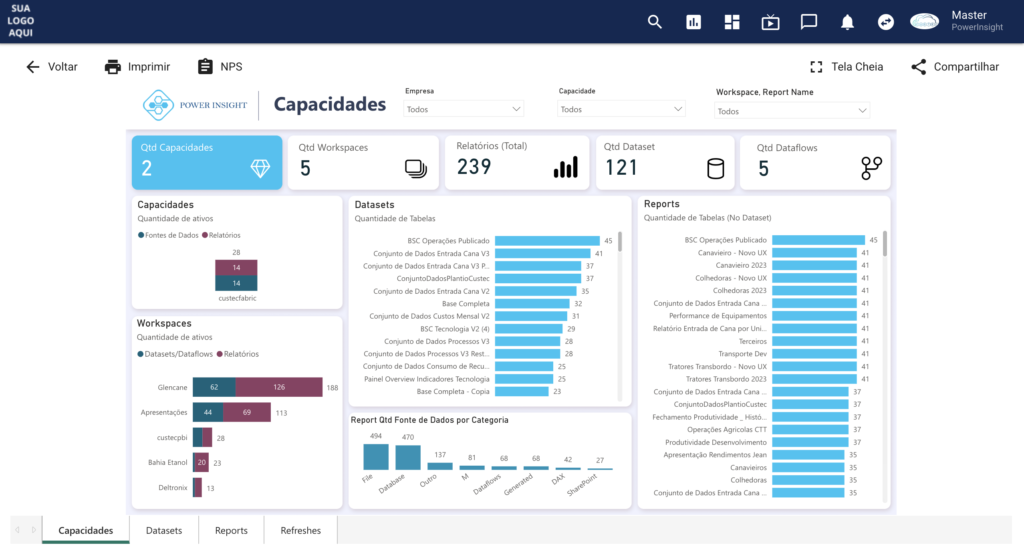Screen dimensions: 1024x545
Task: Switch to the Datasets tab
Action: [164, 531]
